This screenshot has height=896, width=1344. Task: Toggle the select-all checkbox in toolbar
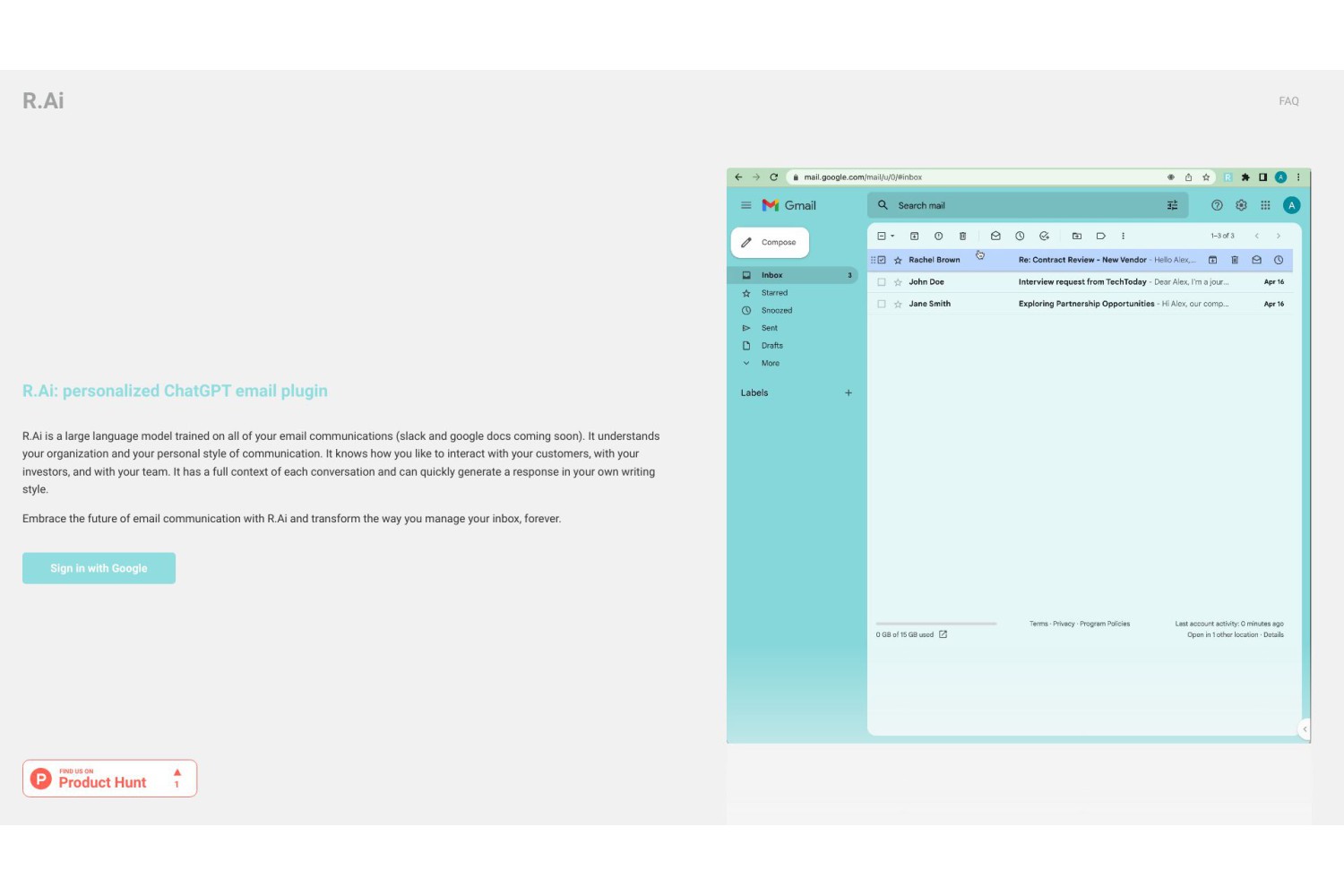[x=882, y=237]
